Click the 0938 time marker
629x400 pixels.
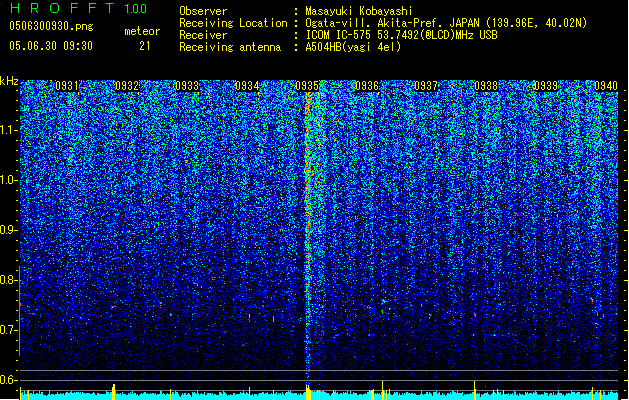point(486,86)
